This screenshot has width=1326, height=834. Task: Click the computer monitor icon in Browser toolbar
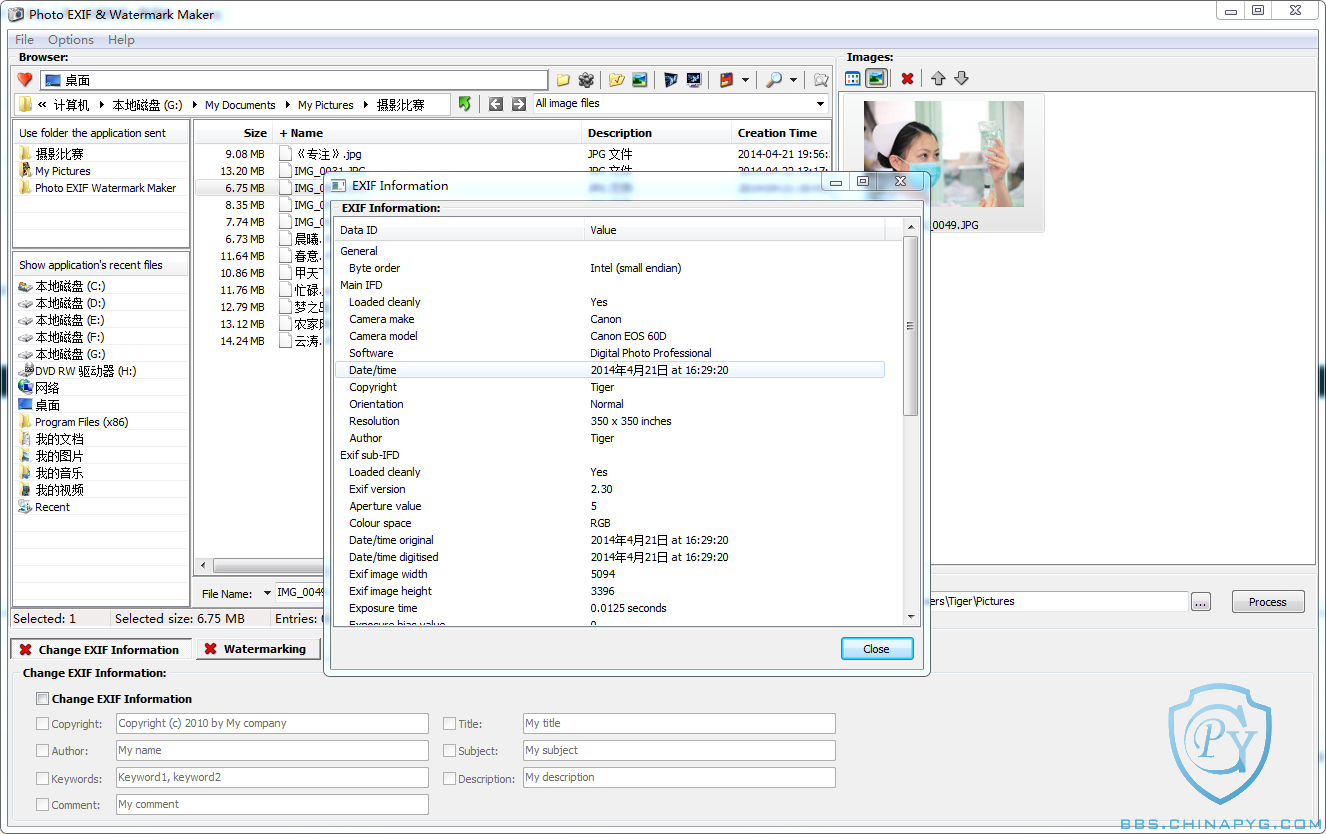(x=693, y=80)
